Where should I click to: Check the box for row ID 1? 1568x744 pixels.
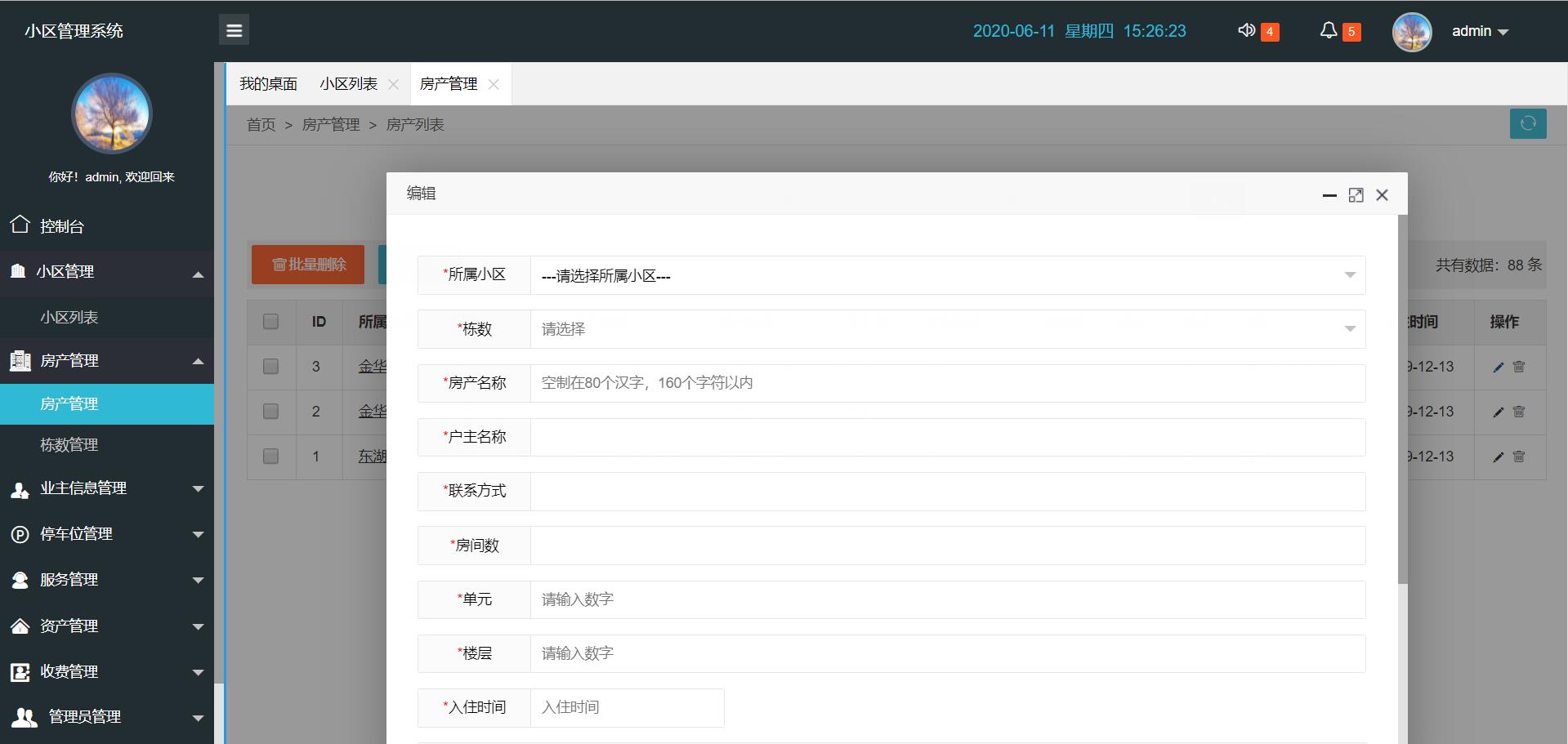click(x=270, y=457)
